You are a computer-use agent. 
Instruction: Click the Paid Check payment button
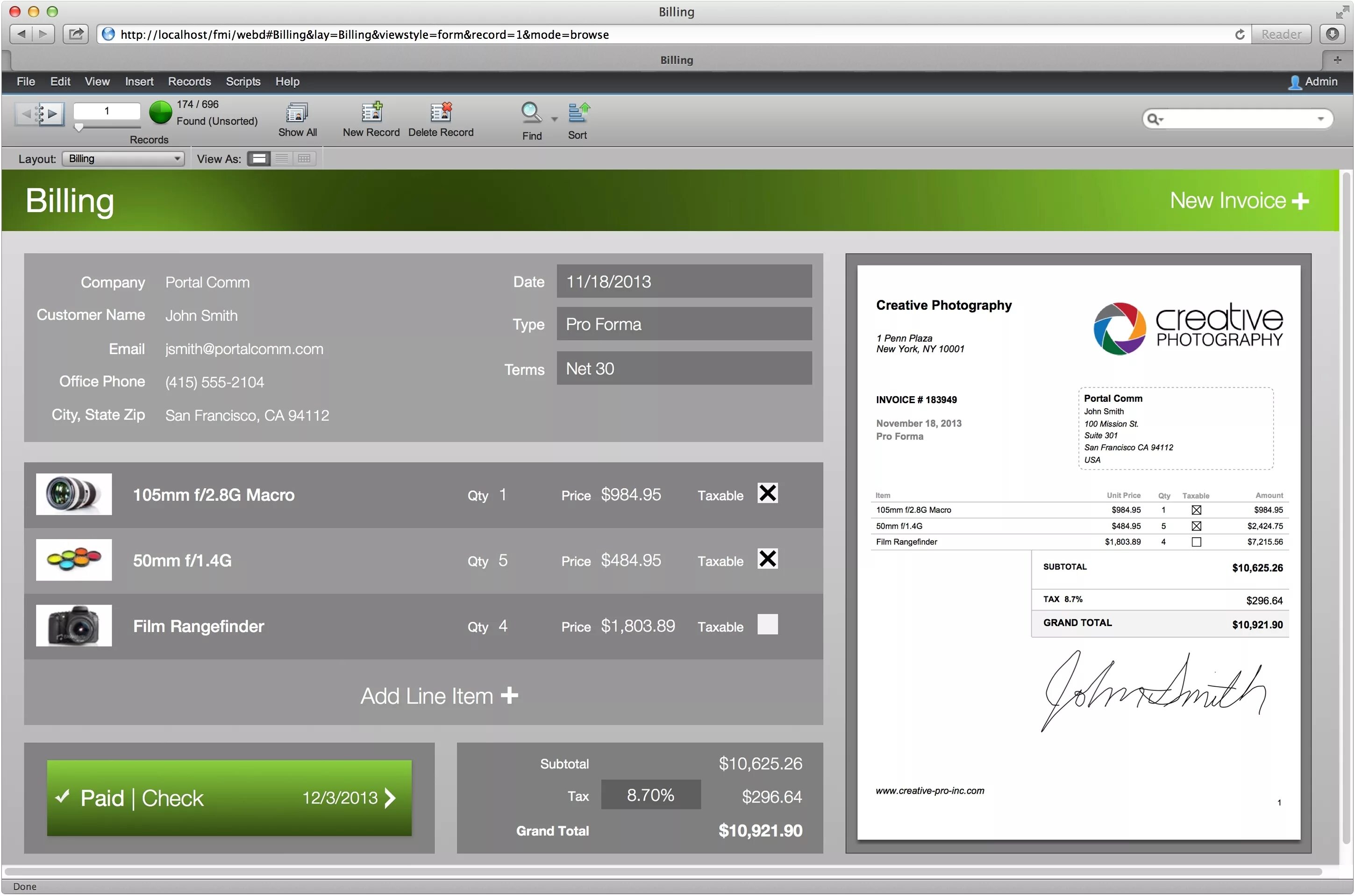coord(228,797)
